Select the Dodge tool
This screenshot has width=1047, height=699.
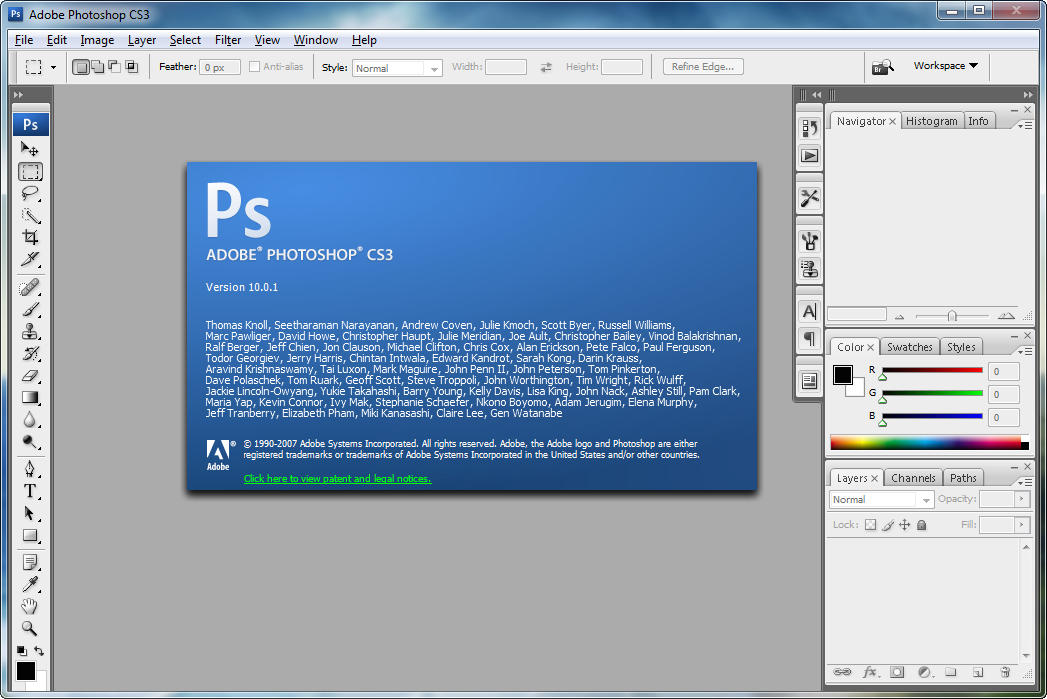point(30,442)
